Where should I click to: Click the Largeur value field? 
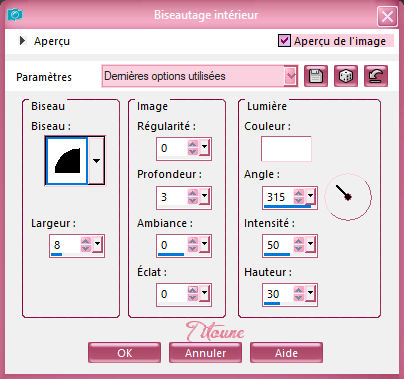[65, 245]
